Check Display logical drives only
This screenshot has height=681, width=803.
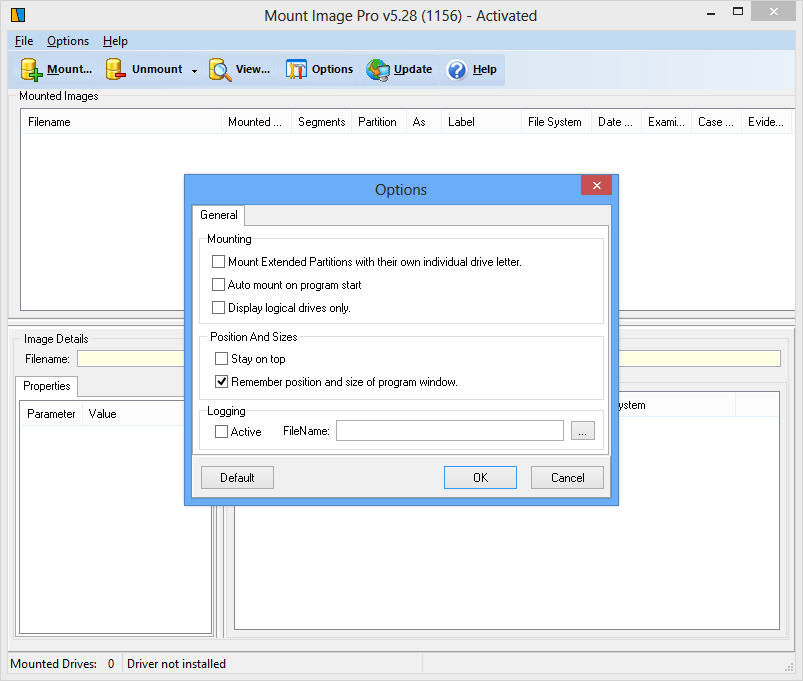218,308
